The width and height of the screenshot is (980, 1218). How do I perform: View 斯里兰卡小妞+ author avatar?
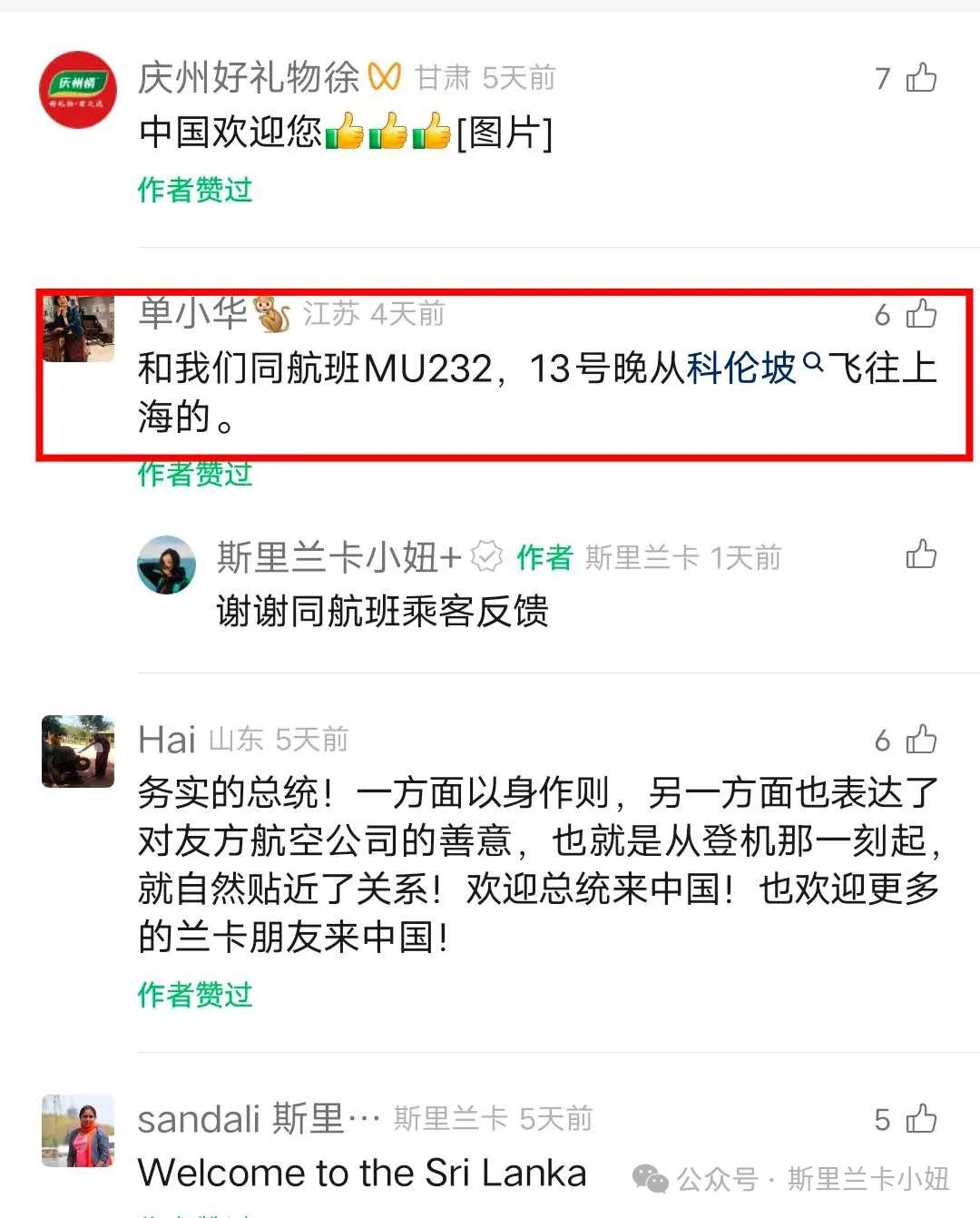pos(166,565)
